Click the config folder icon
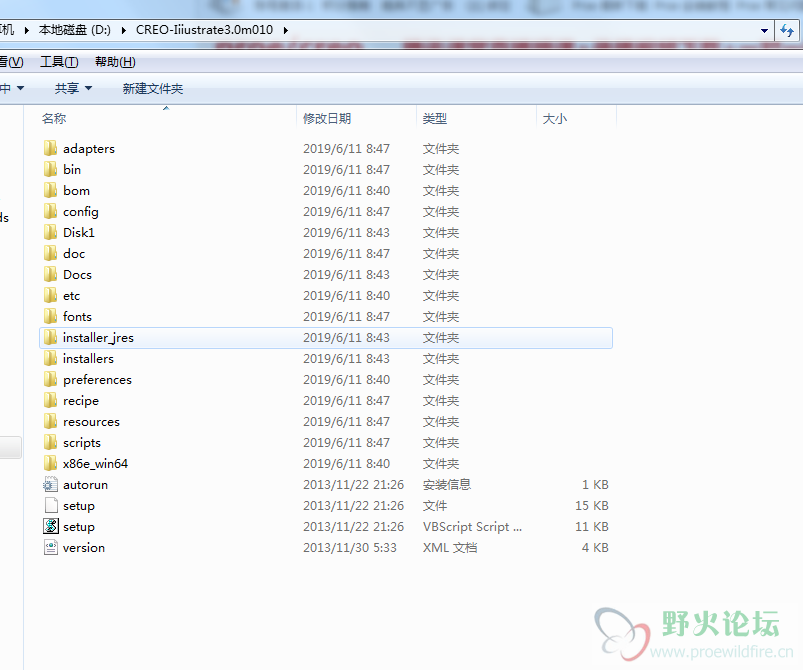The image size is (803, 670). 50,212
